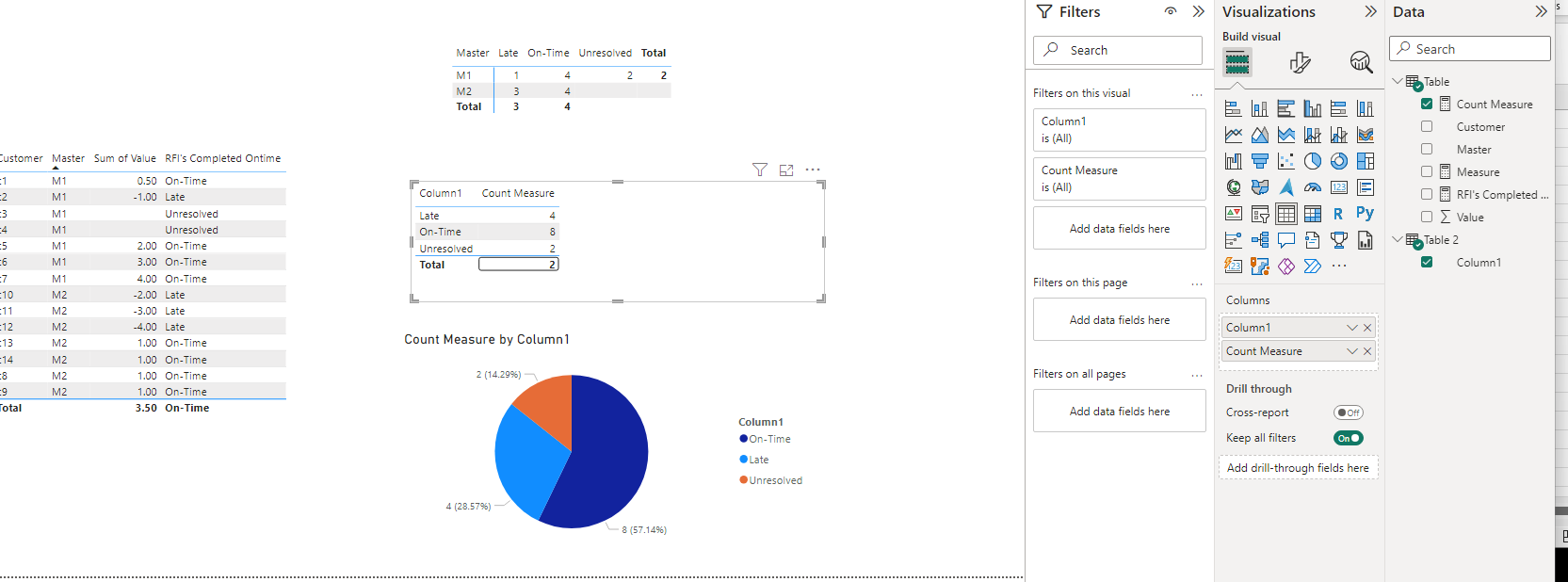This screenshot has height=582, width=1568.
Task: Check the Value field checkbox
Action: [1427, 217]
